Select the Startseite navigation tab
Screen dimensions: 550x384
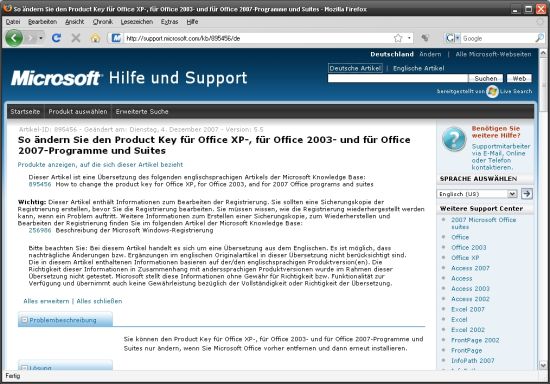point(25,112)
